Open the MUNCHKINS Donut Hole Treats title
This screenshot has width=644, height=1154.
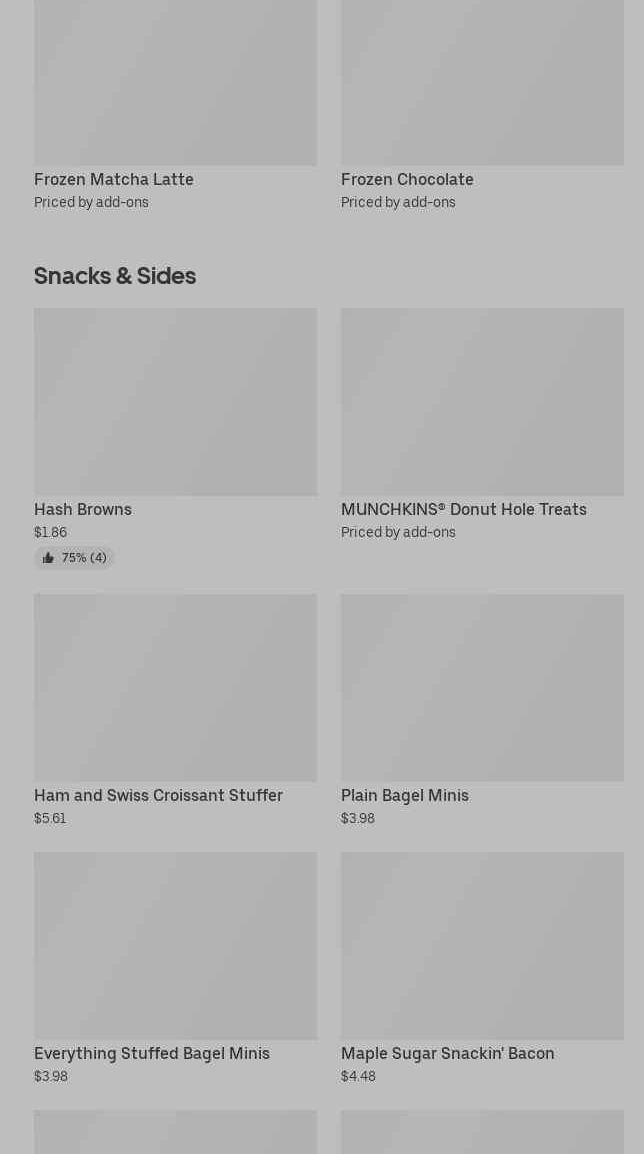coord(463,509)
